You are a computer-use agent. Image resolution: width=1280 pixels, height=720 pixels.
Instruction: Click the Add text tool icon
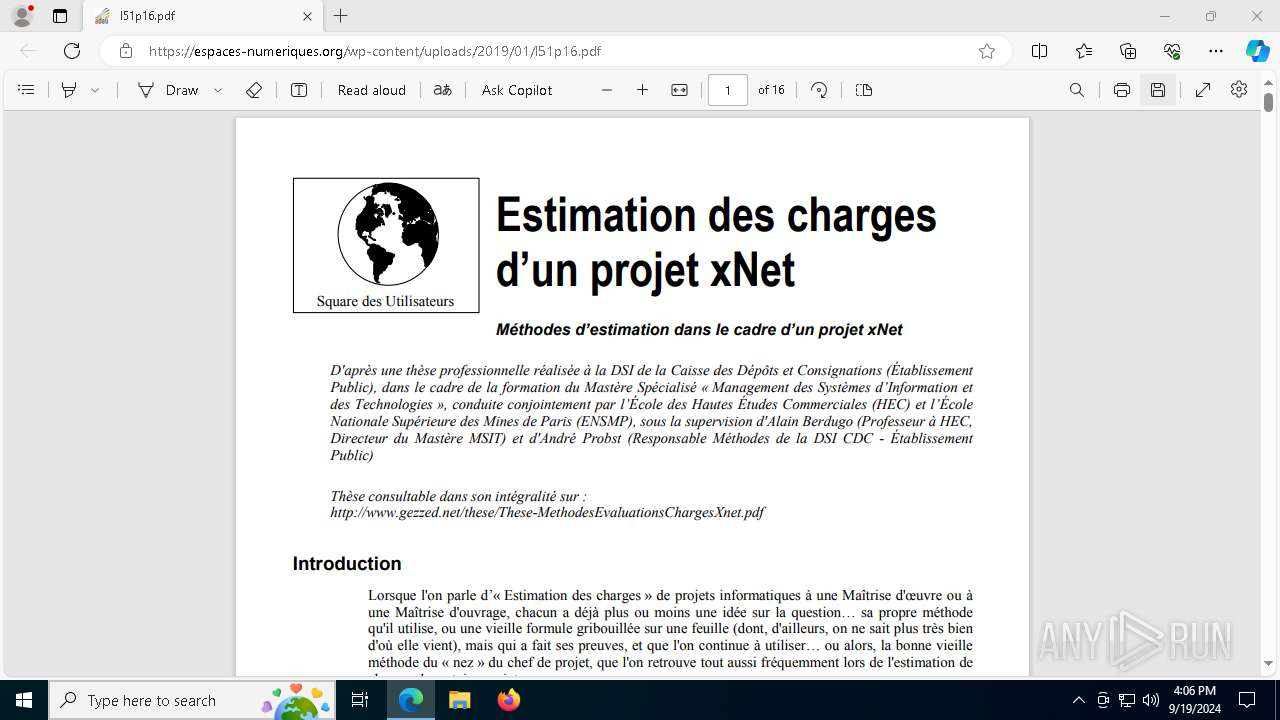[299, 90]
